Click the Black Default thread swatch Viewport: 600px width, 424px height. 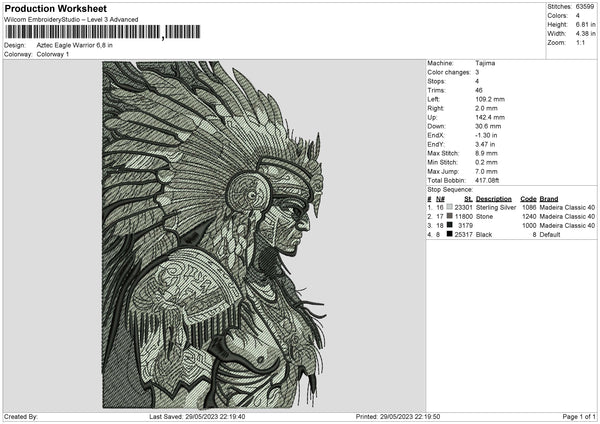point(449,234)
